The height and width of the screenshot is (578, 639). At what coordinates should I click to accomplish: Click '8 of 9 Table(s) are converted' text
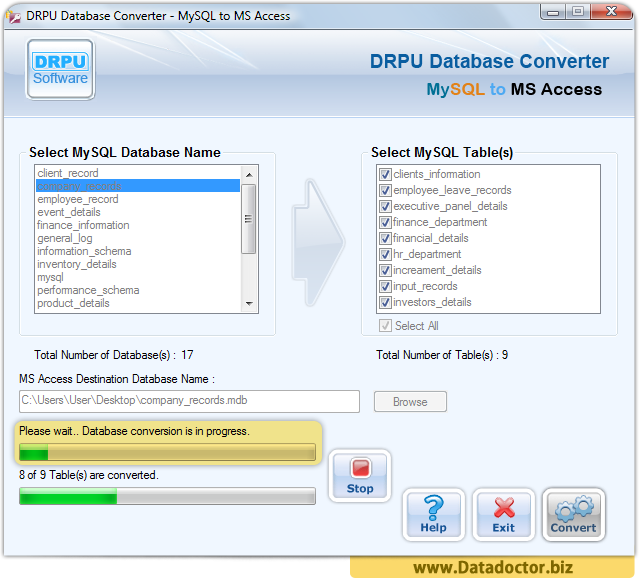coord(89,475)
